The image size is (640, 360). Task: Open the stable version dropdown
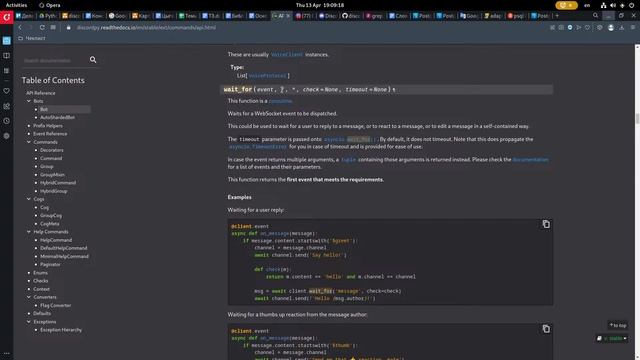click(x=612, y=338)
